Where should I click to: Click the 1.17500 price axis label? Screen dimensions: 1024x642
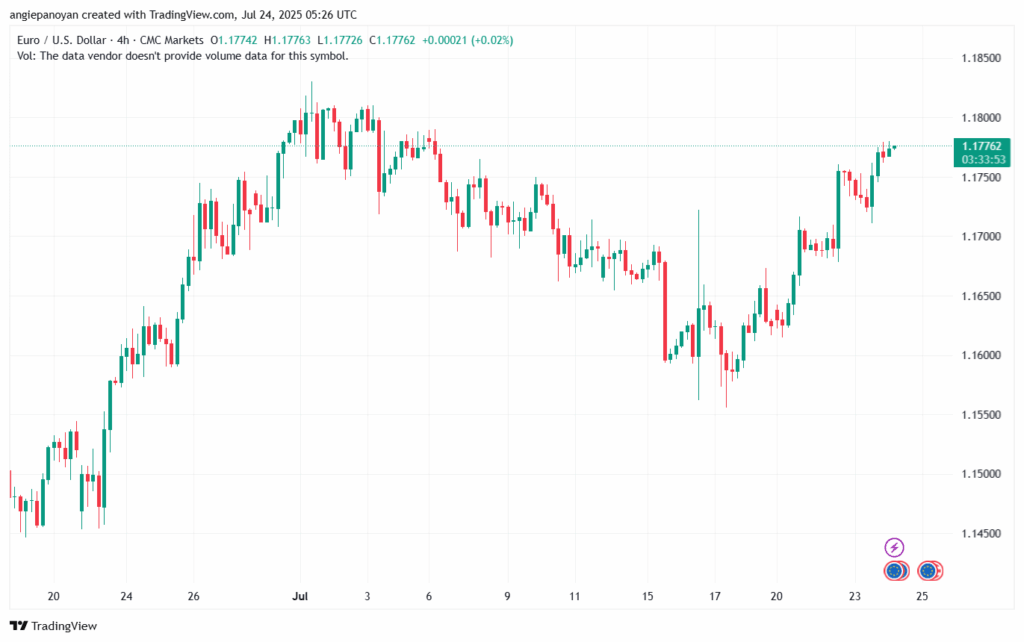pos(981,177)
